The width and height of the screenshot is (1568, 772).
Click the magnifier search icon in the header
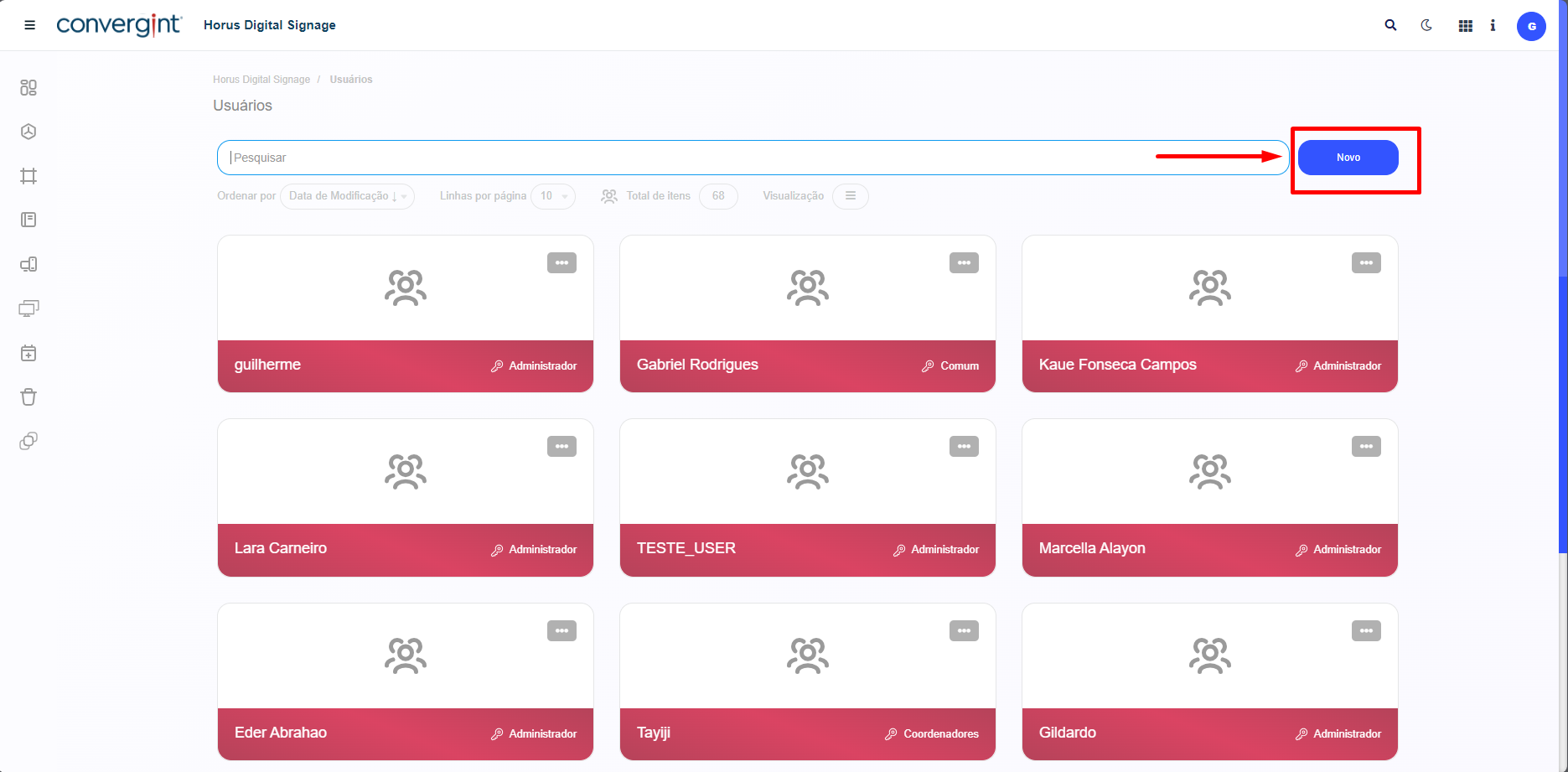(1390, 25)
